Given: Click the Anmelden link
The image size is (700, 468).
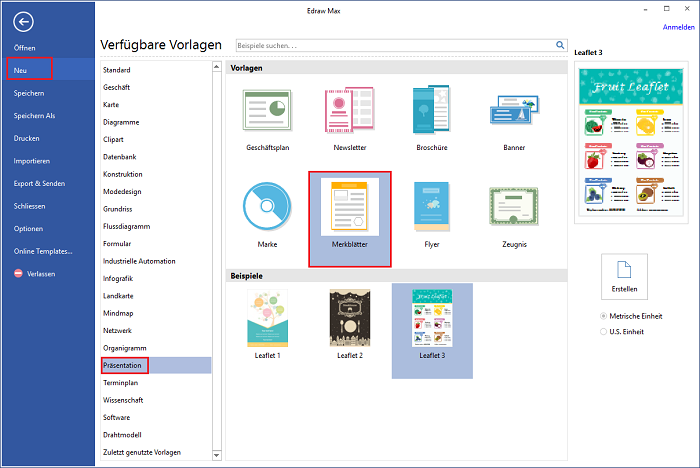Looking at the screenshot, I should coord(678,27).
